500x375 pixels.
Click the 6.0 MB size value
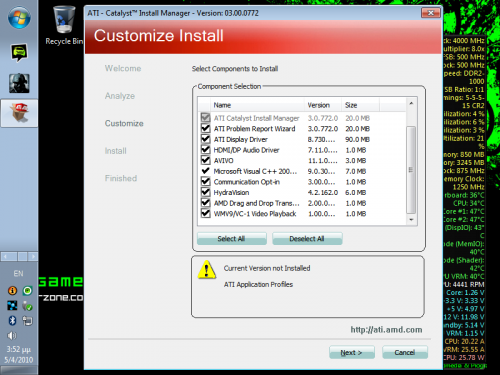[x=356, y=193]
